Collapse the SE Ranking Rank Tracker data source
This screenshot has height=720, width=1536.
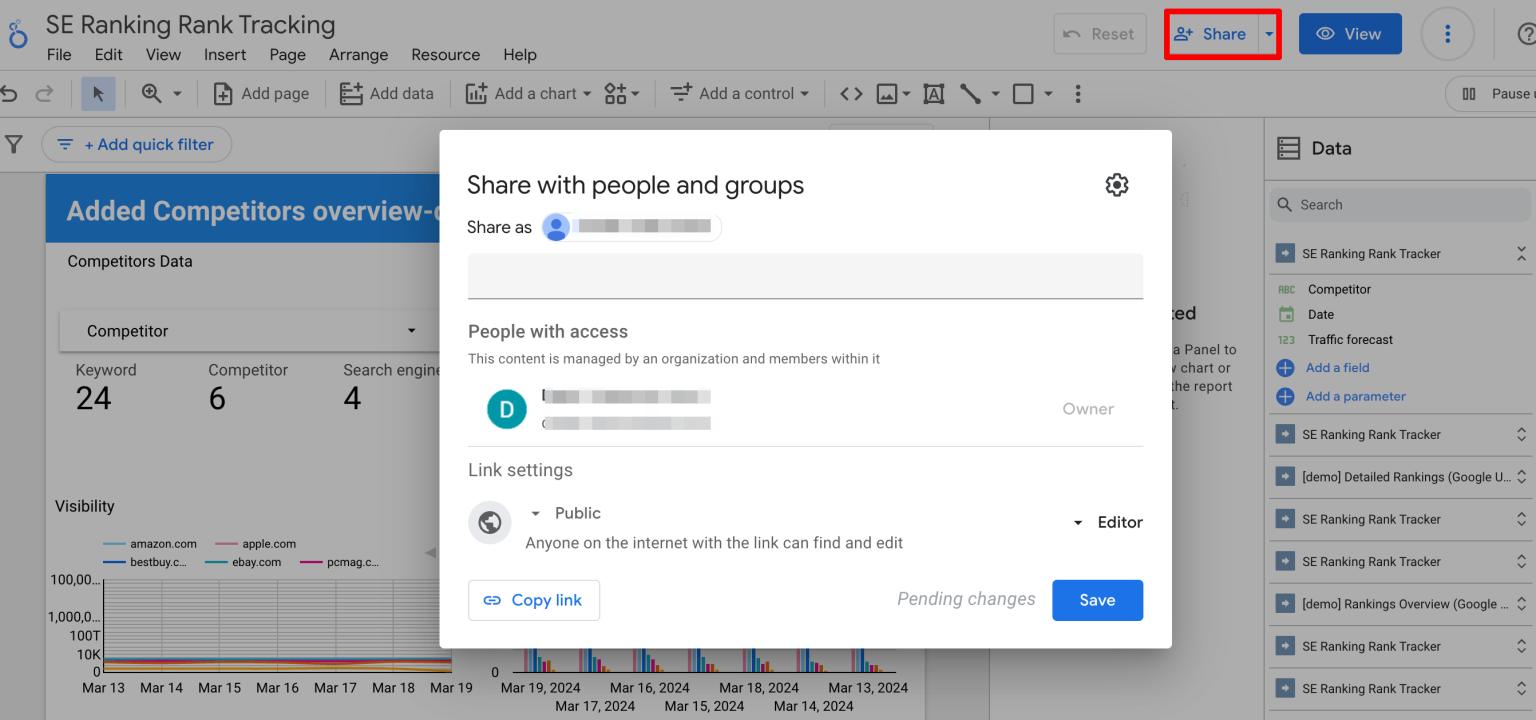[1521, 253]
